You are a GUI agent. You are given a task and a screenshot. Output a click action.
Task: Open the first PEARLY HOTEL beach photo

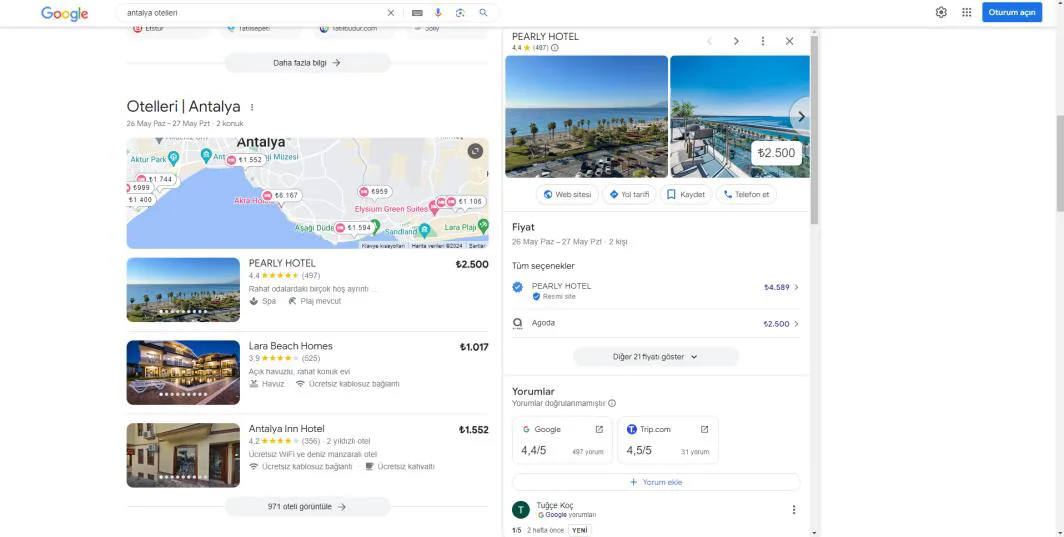(x=586, y=117)
